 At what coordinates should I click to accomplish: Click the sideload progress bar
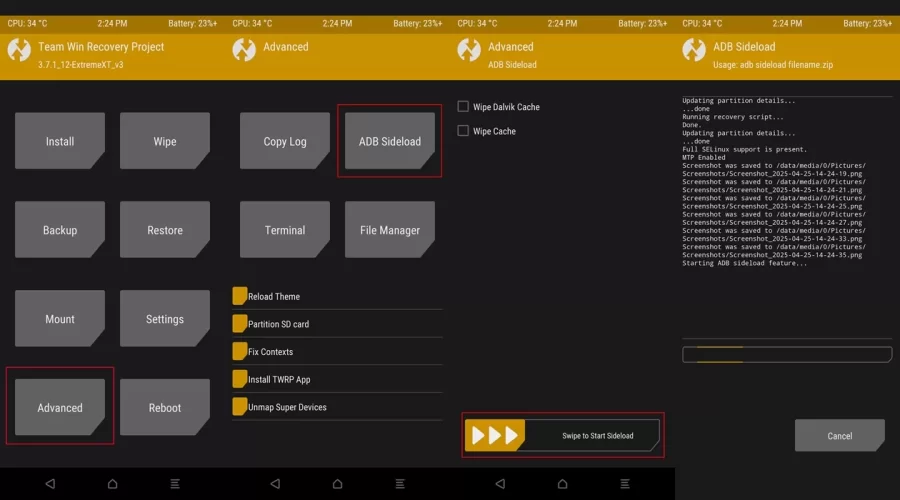[x=787, y=354]
